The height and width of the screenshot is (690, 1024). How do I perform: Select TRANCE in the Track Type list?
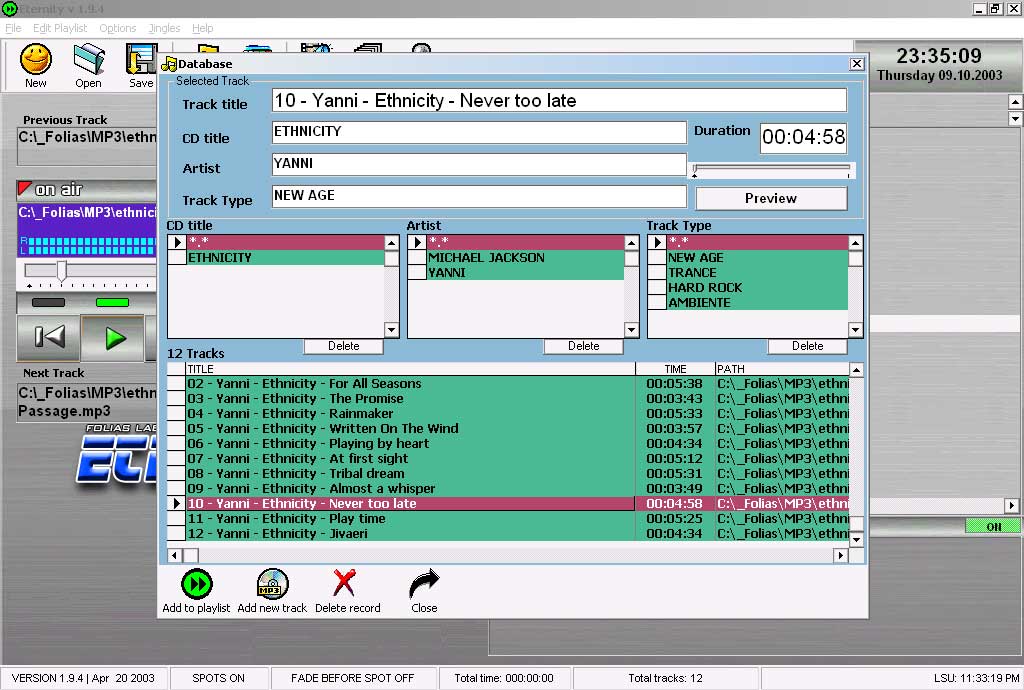tap(757, 273)
